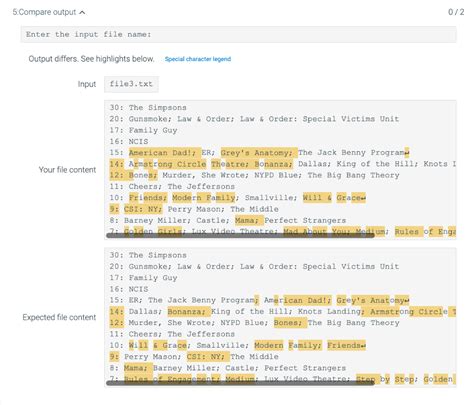This screenshot has height=405, width=474.
Task: Click 'Output differs. See highlights below.' message
Action: click(91, 59)
